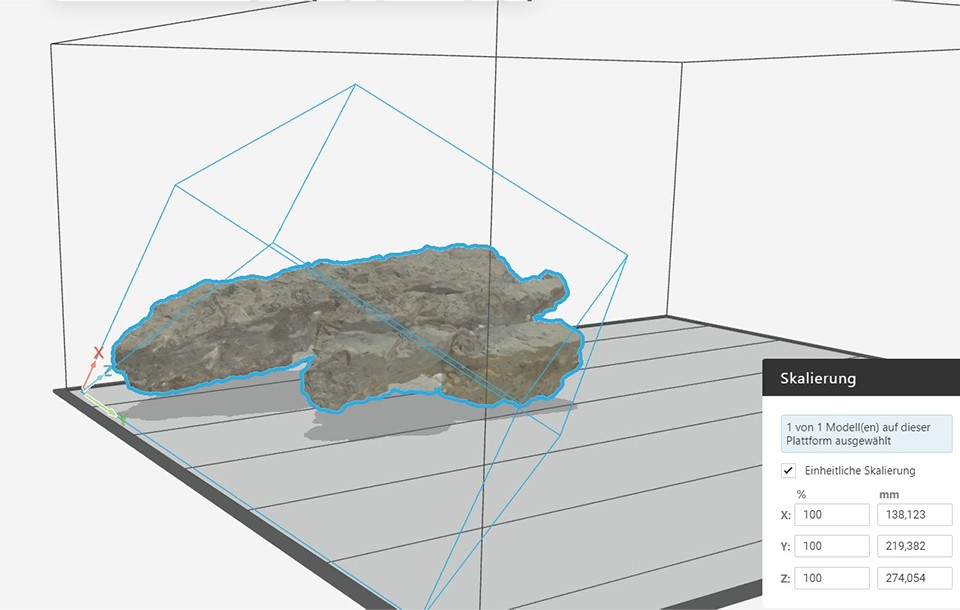This screenshot has width=960, height=610.
Task: Click the blue Z axis marker
Action: (x=108, y=369)
